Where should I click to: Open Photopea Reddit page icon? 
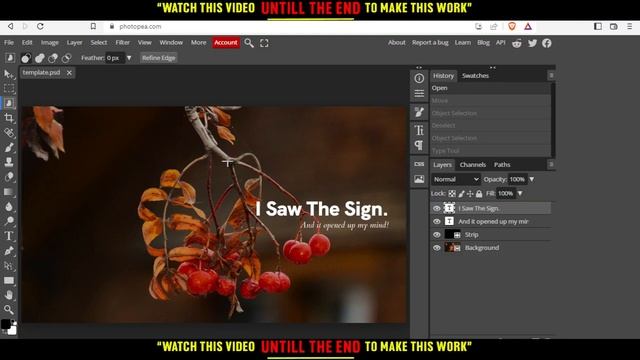517,43
